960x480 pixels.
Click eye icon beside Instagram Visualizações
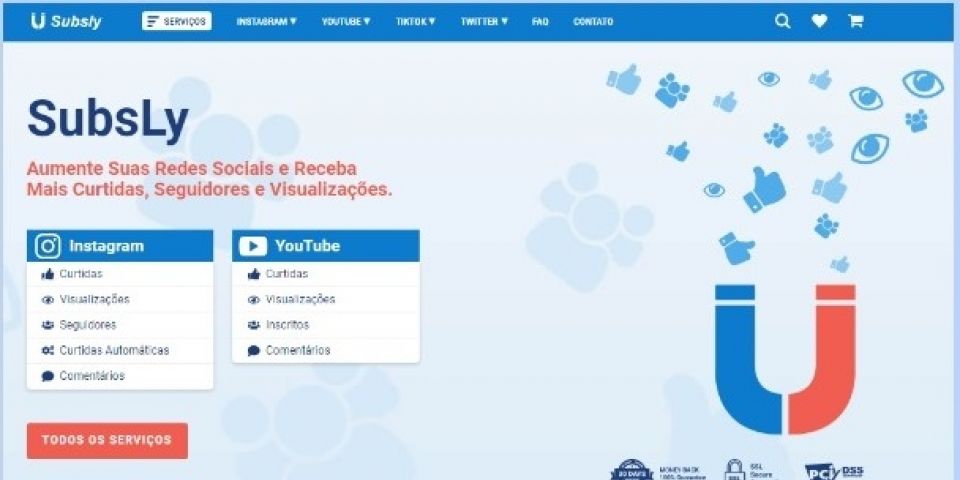point(48,300)
